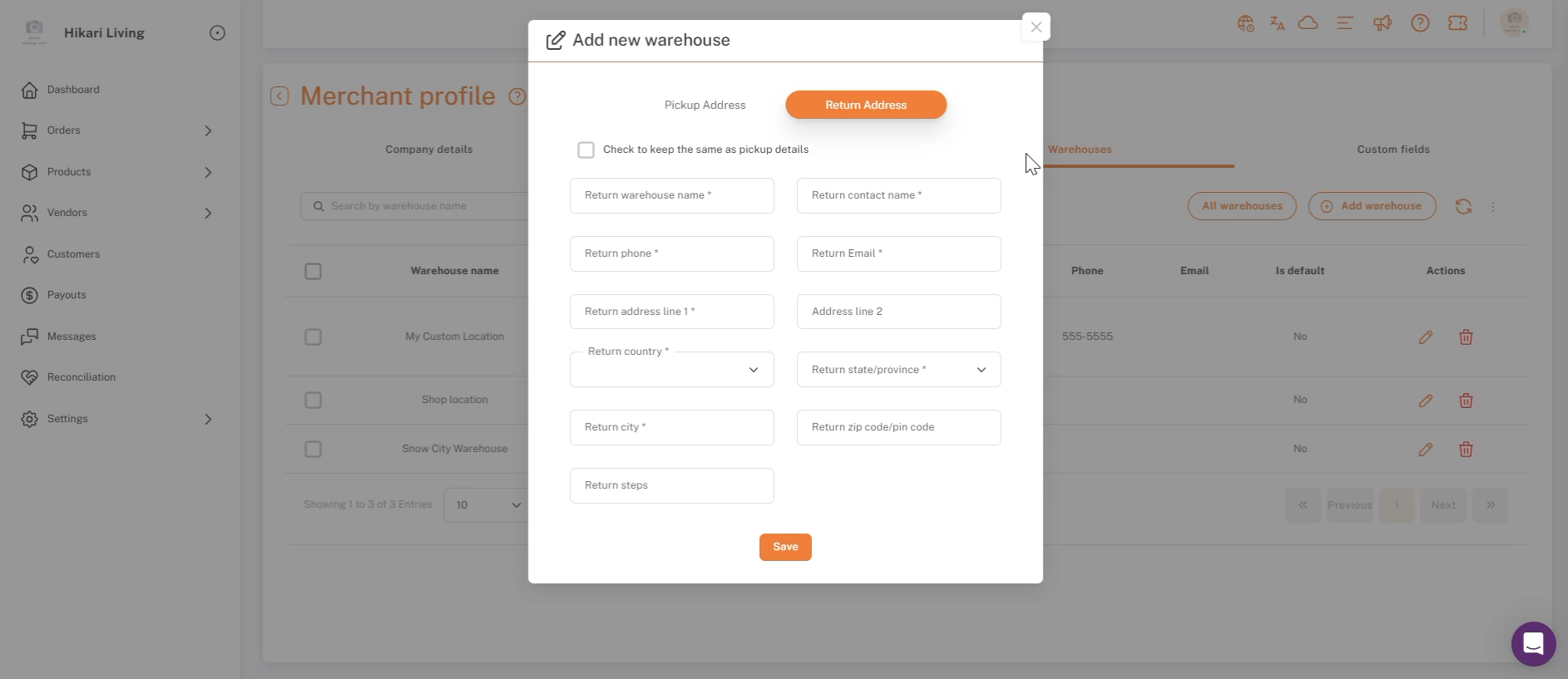This screenshot has height=679, width=1568.
Task: Check keep same as pickup details
Action: point(586,150)
